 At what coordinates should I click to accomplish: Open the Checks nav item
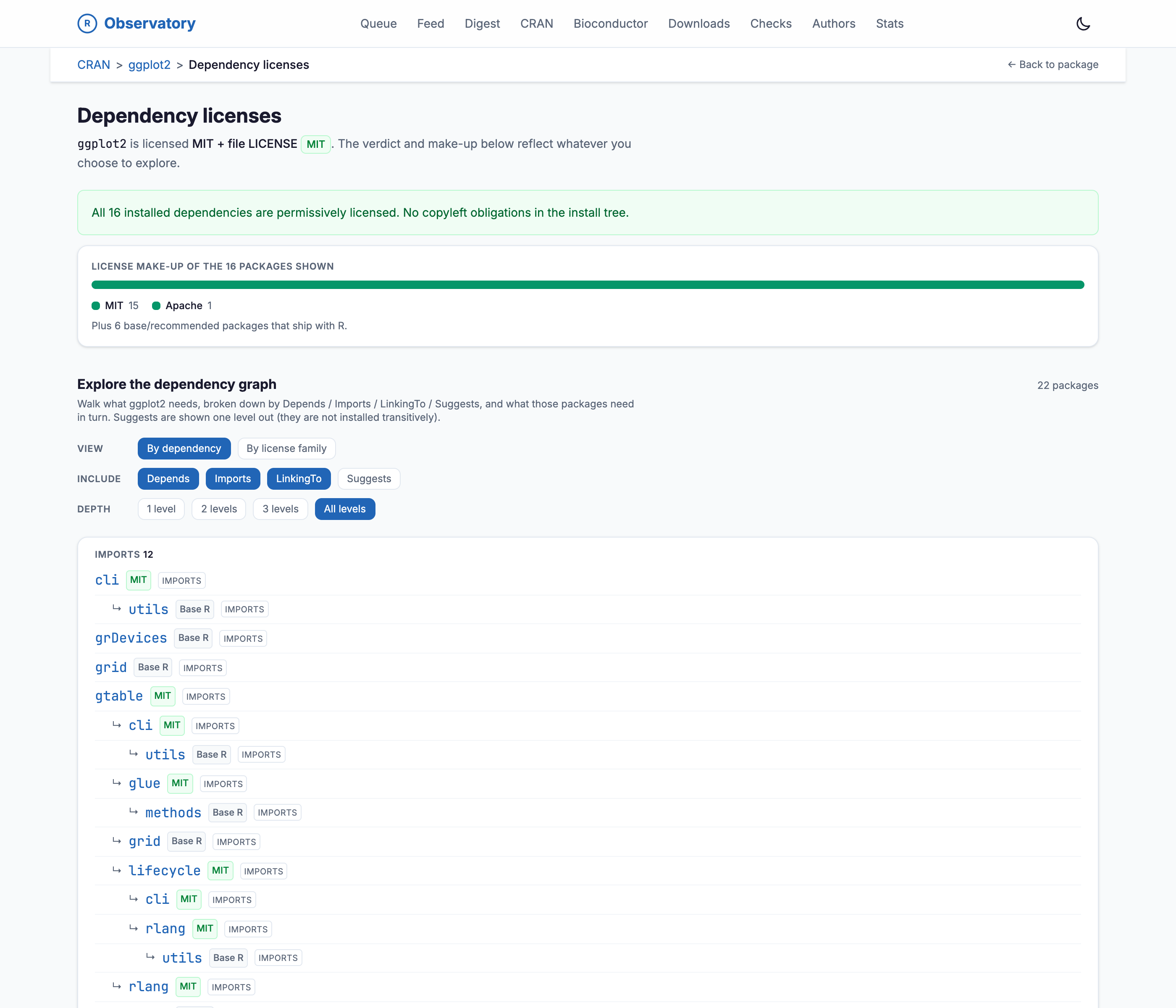771,23
